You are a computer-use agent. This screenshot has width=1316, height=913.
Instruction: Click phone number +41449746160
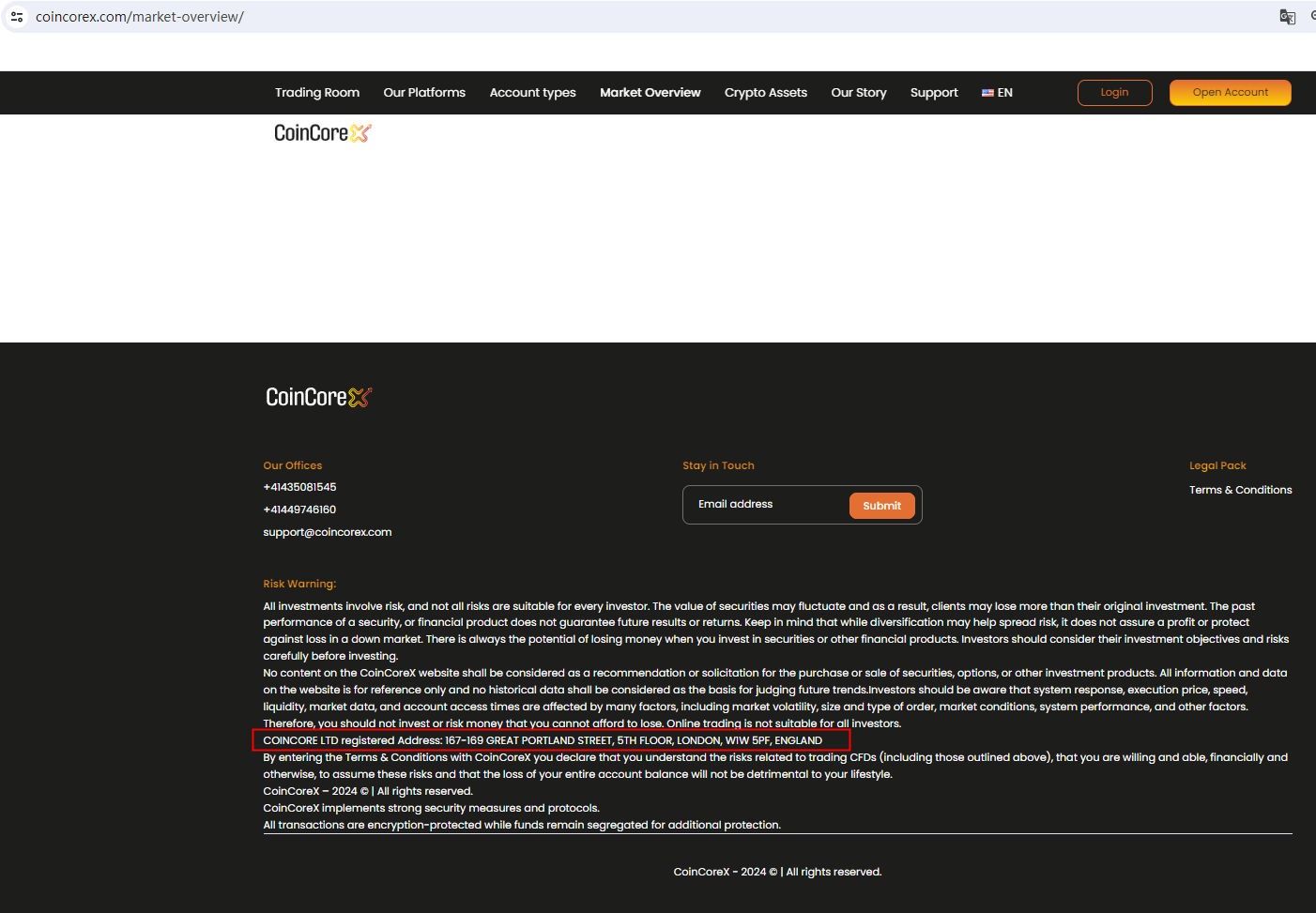click(x=299, y=510)
